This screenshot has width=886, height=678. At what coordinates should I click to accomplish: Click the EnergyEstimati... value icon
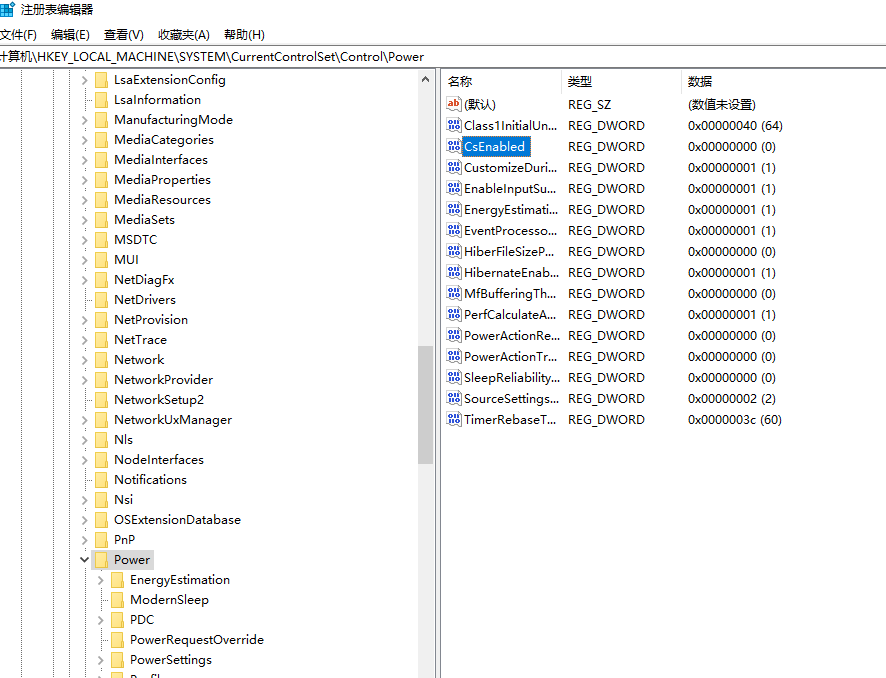[454, 210]
